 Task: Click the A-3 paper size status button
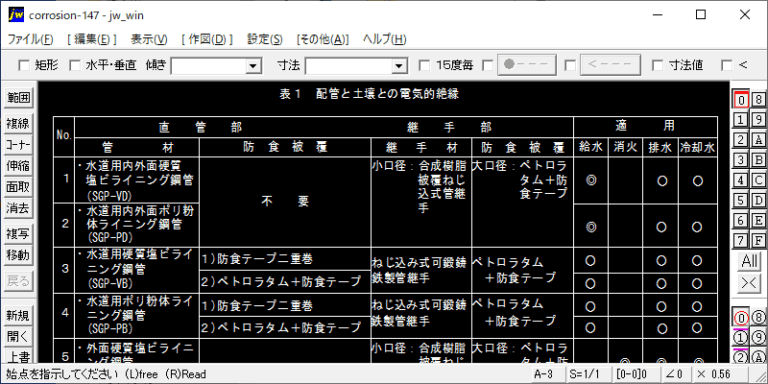point(548,375)
